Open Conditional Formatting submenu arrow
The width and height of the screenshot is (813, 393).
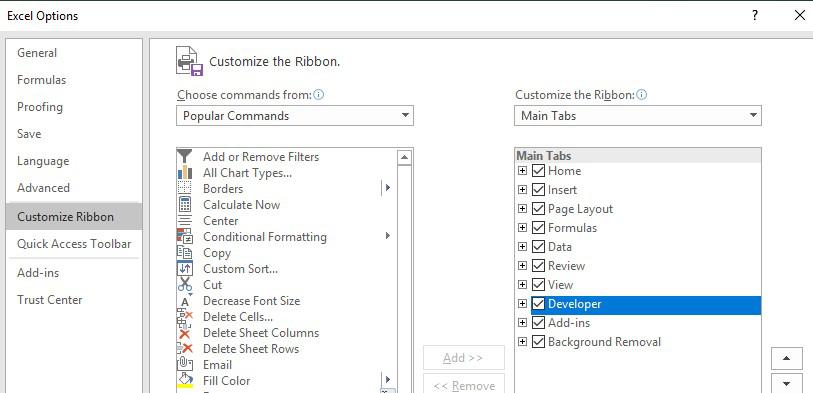[x=387, y=236]
